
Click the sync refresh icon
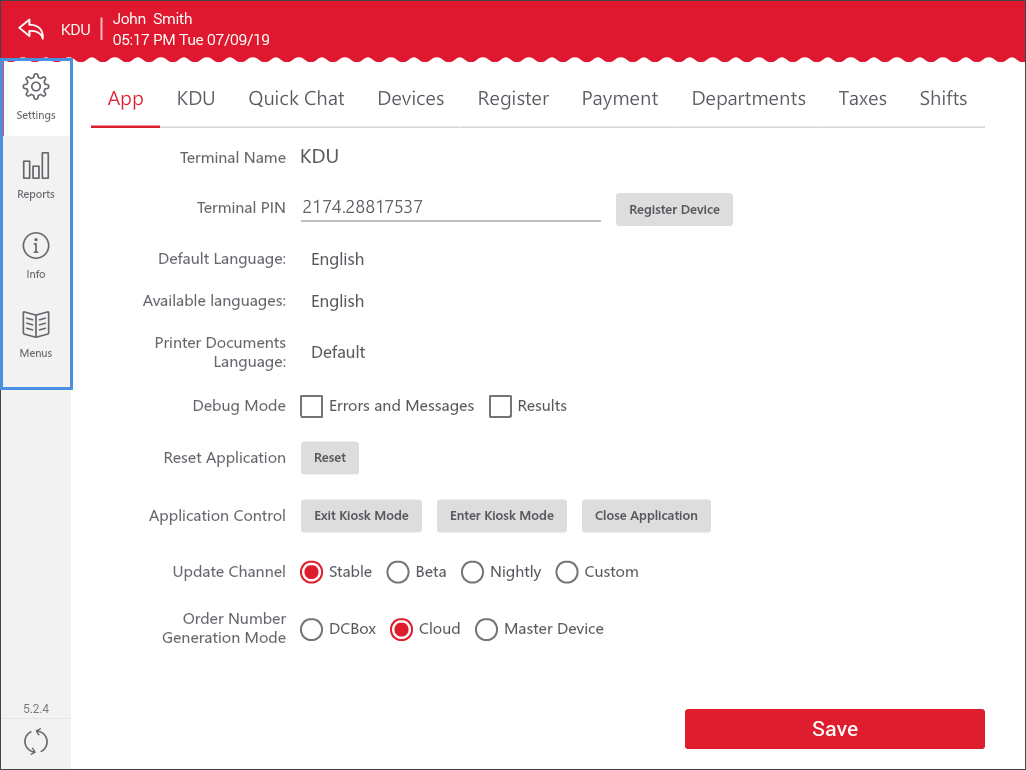point(36,742)
